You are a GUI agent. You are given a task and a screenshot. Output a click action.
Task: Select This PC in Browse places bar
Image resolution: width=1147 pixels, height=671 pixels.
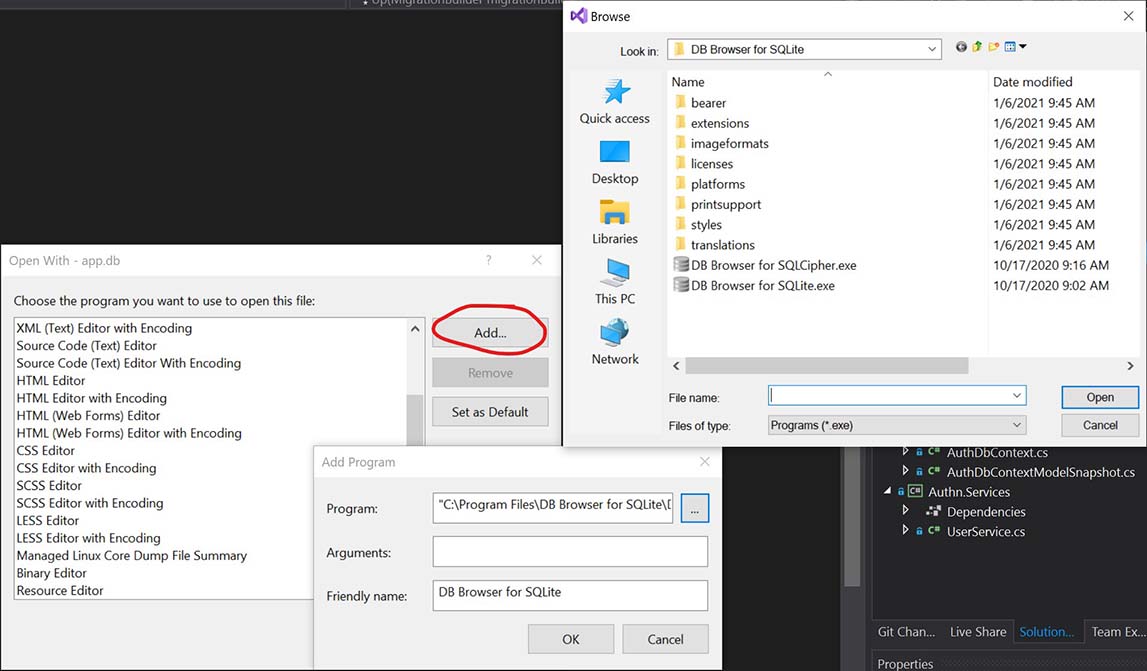(x=614, y=282)
